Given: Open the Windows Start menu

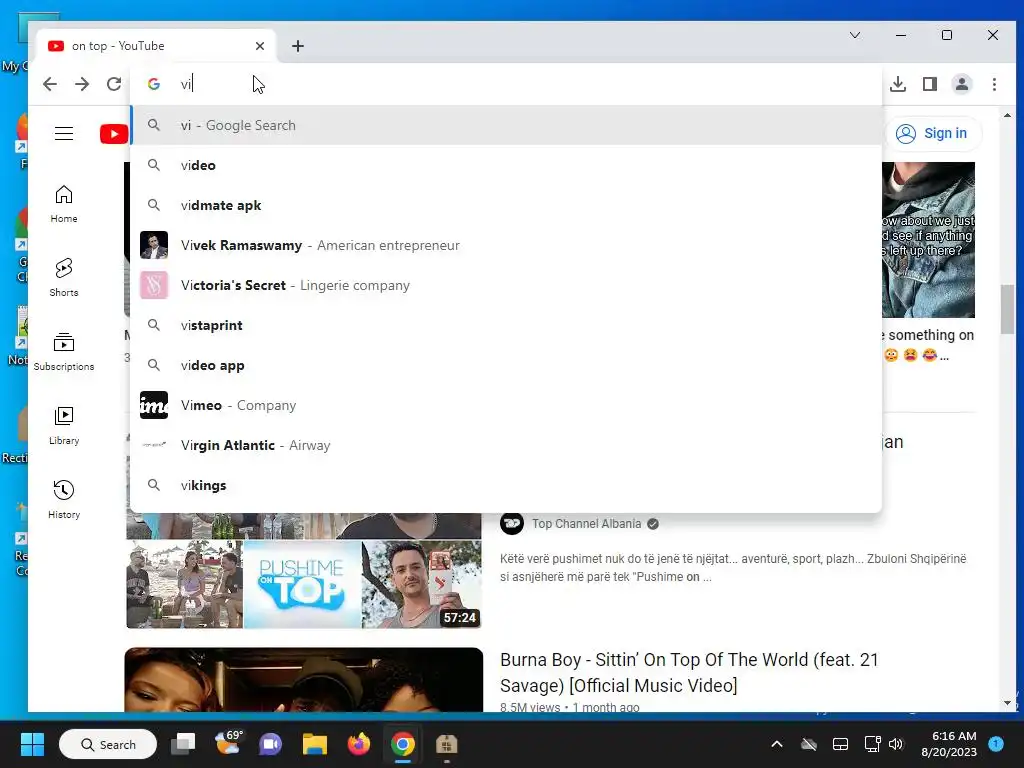Looking at the screenshot, I should (x=32, y=744).
